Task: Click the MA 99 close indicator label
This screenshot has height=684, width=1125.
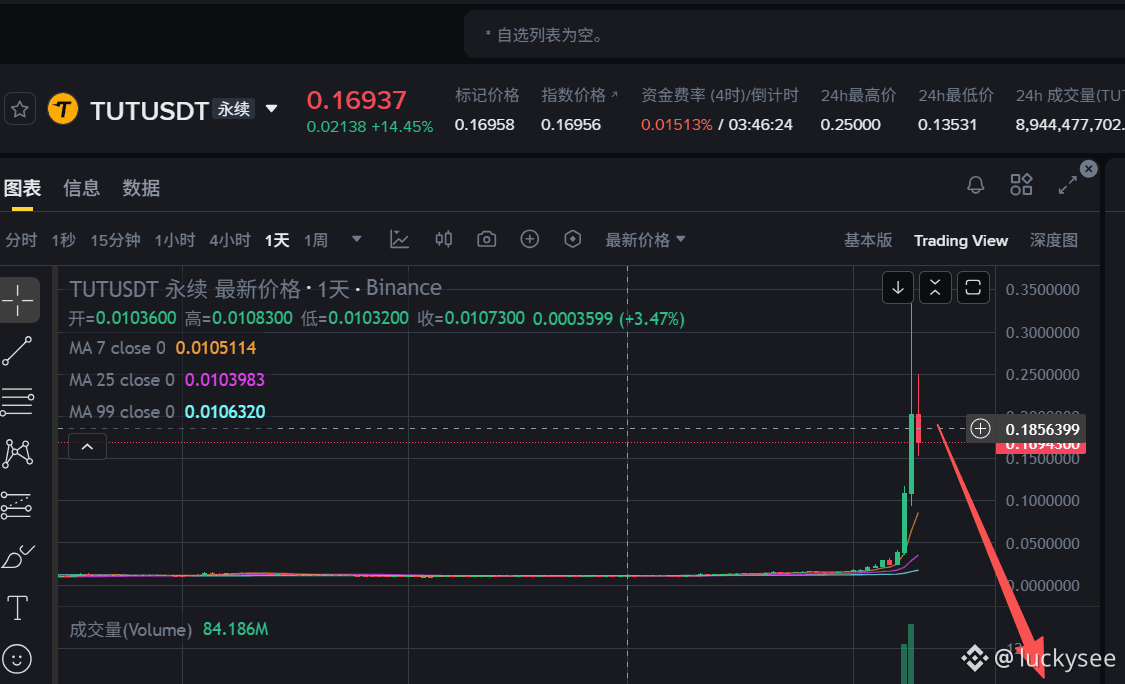Action: pos(122,412)
